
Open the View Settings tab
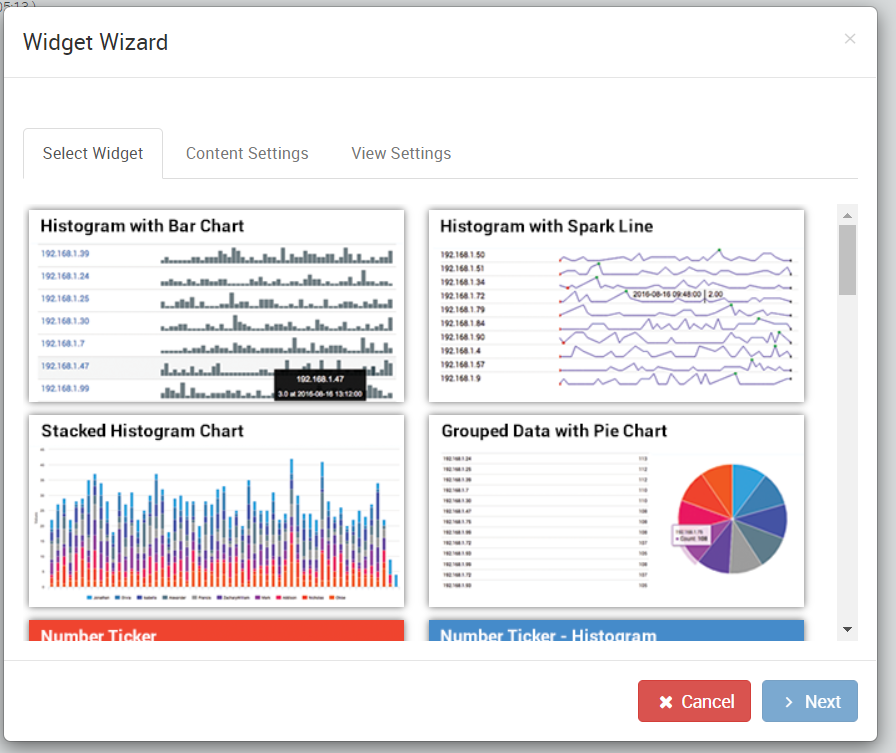(401, 153)
